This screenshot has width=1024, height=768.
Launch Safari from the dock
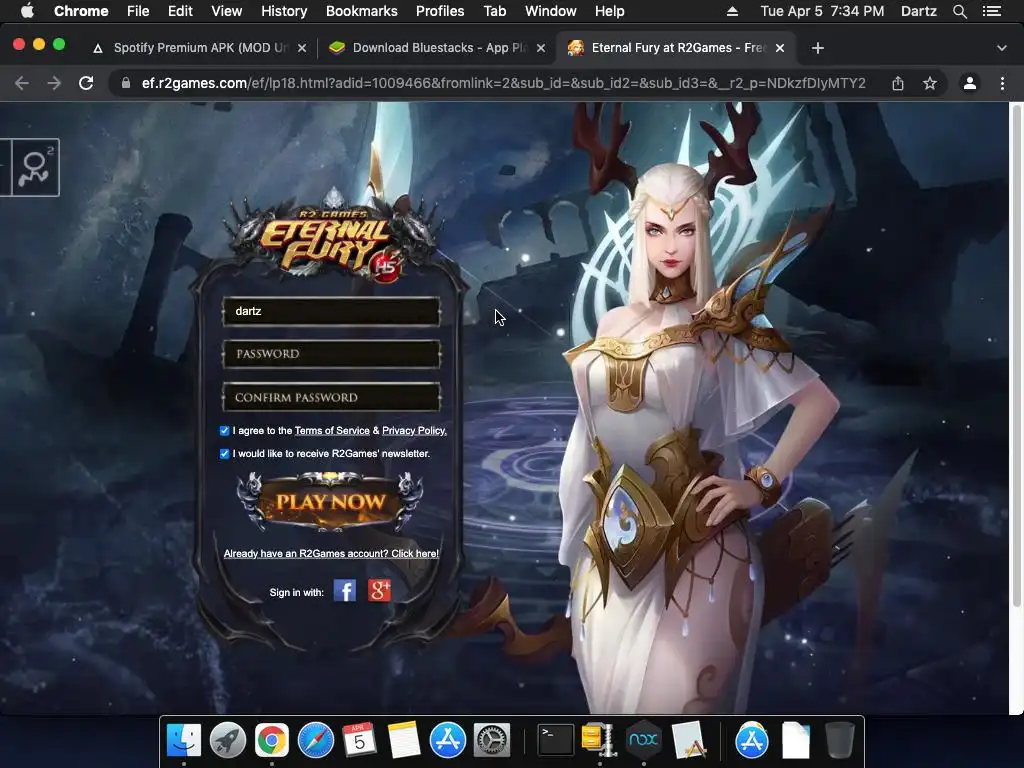coord(315,740)
